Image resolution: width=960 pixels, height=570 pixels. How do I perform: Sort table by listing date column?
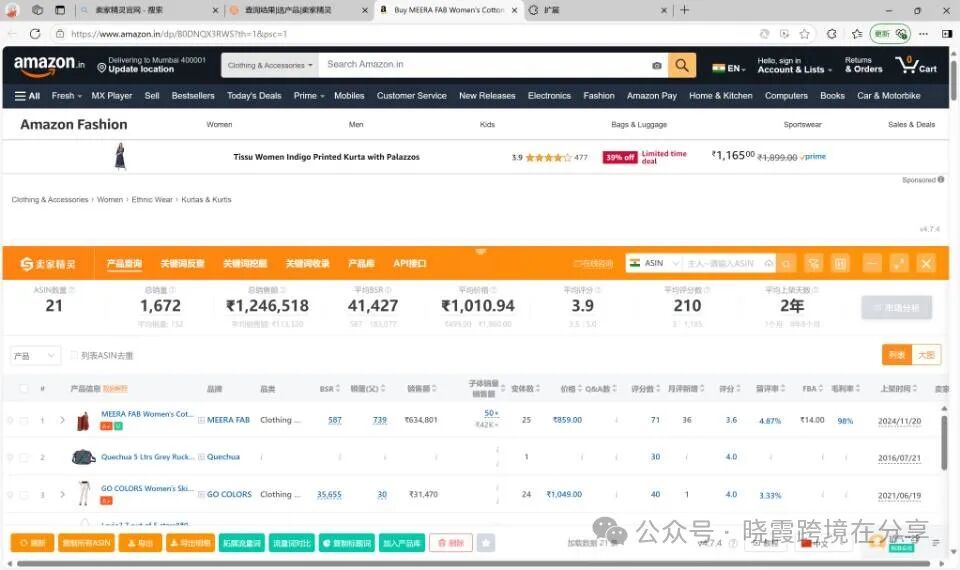pyautogui.click(x=899, y=389)
